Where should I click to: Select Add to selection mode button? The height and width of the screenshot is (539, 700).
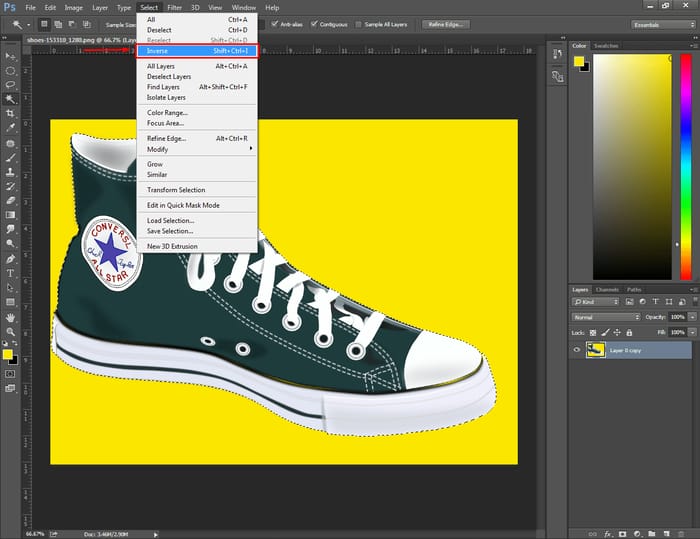[x=58, y=24]
